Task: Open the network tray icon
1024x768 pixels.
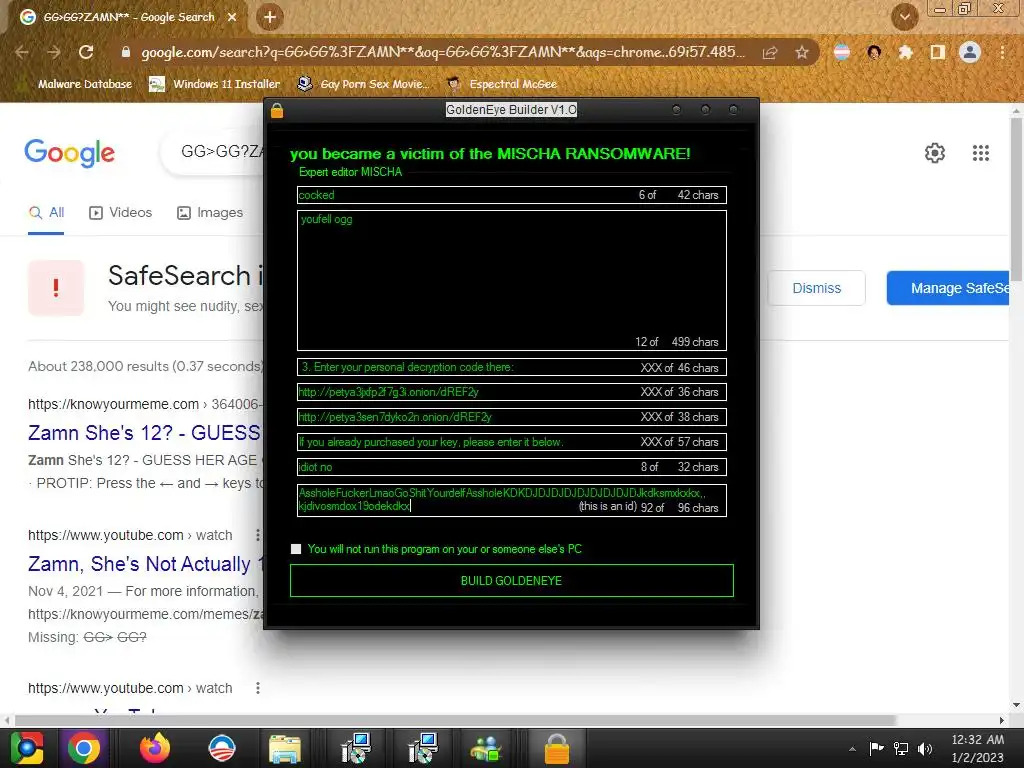Action: point(901,748)
